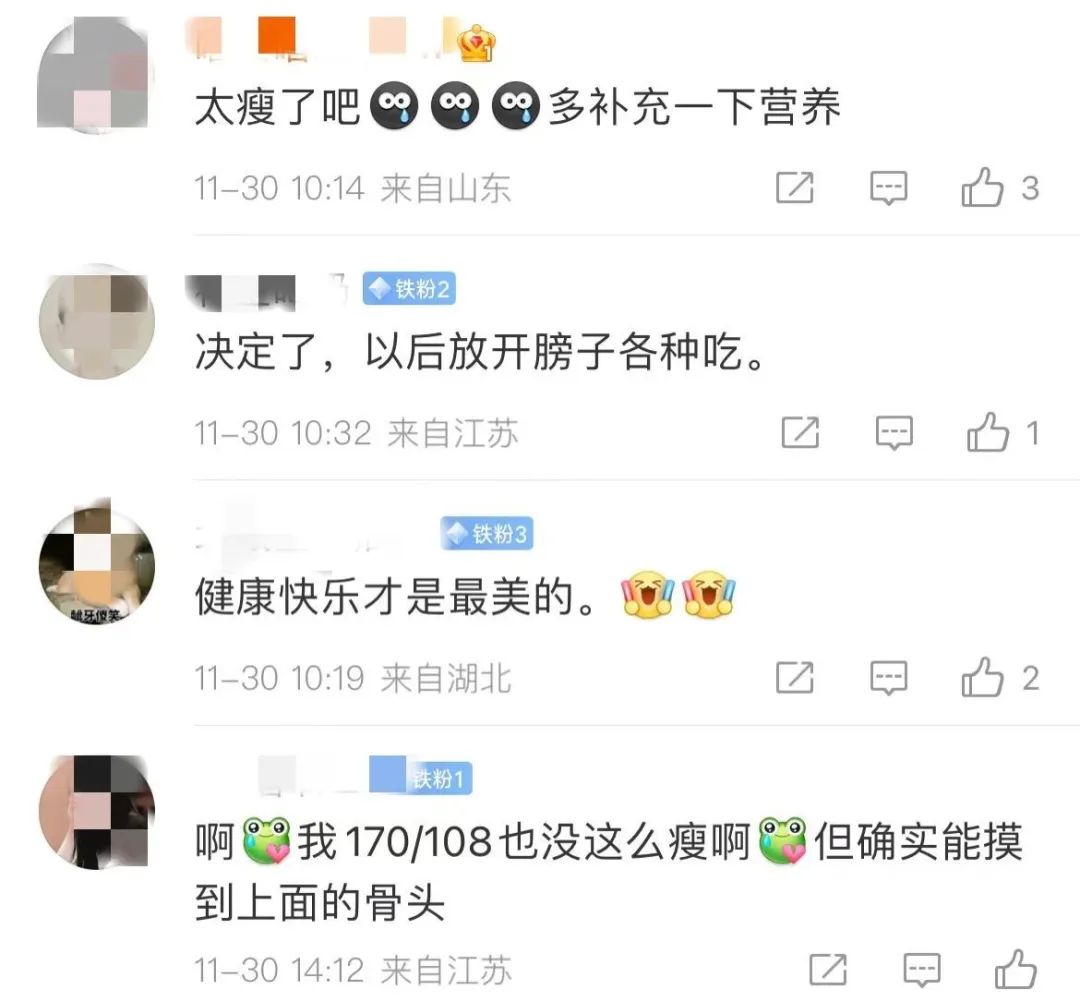Screen dimensions: 1080x1002
Task: Like the 决定了 comment from 江苏
Action: 988,432
